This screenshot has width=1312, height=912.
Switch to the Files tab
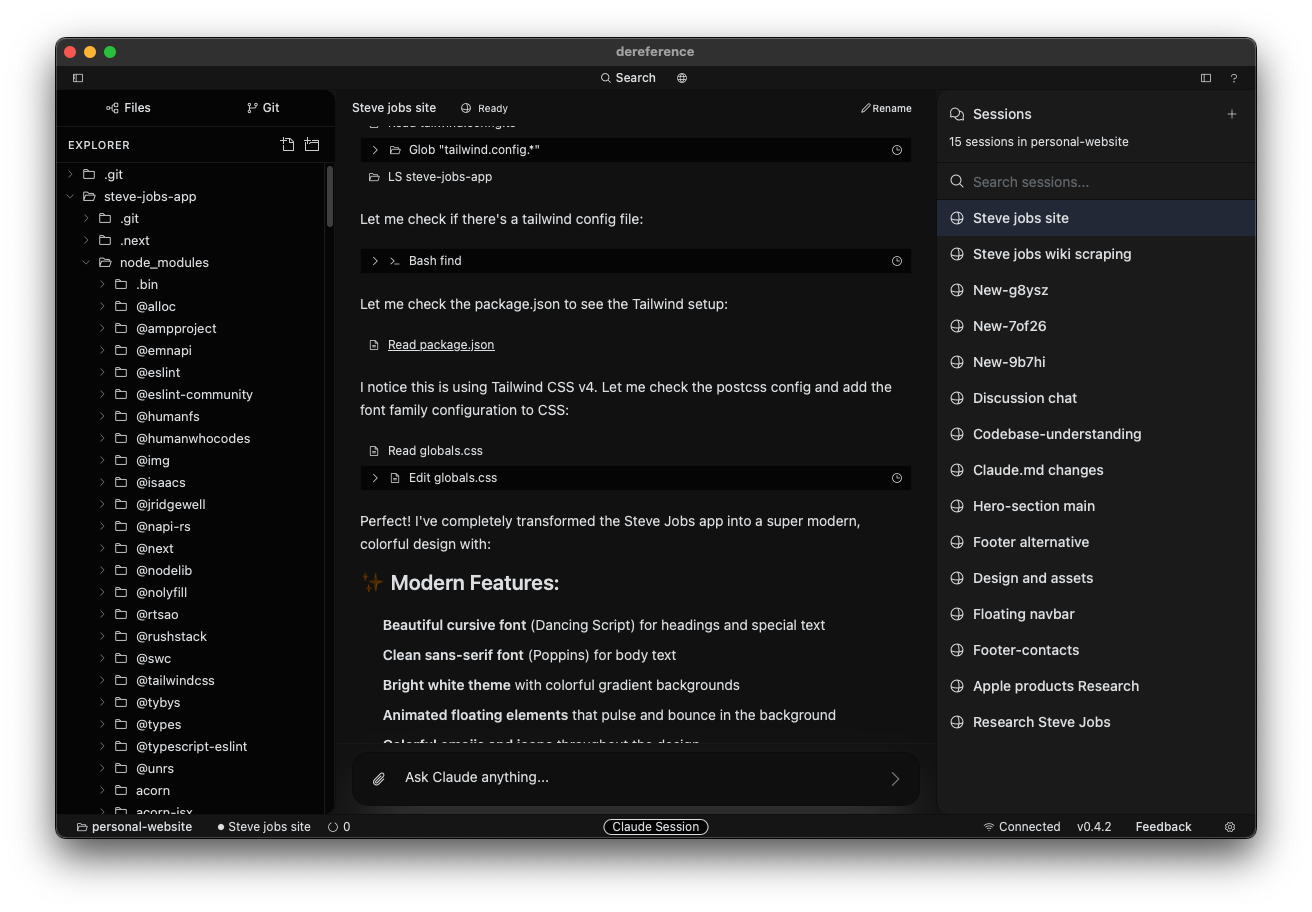(128, 107)
